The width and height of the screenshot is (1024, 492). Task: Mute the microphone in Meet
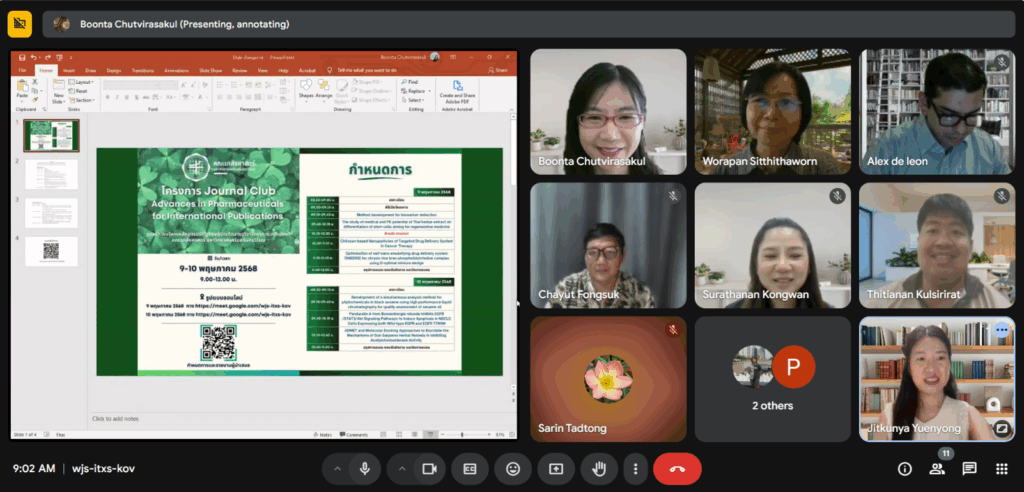click(364, 468)
